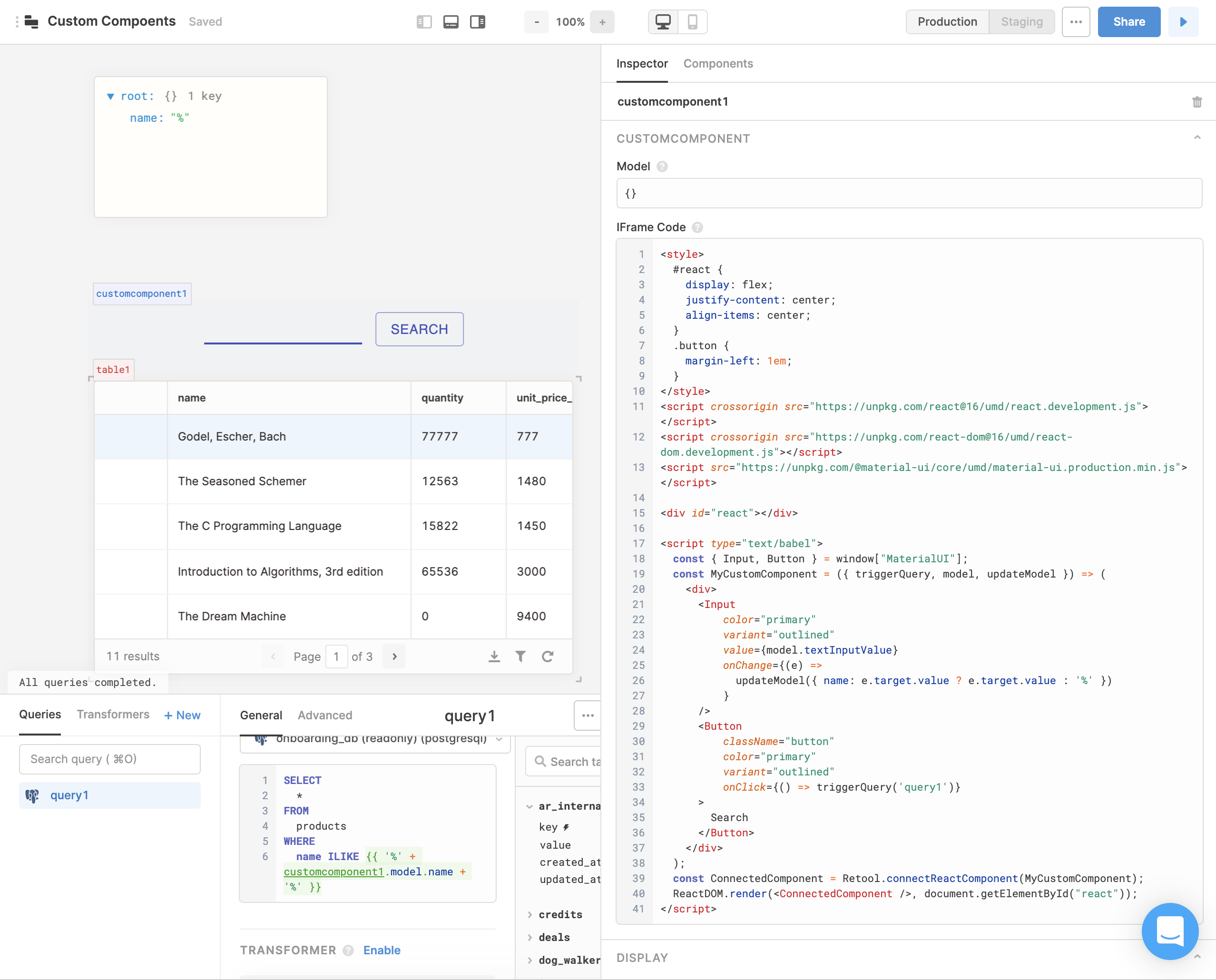The image size is (1216, 980).
Task: Click the app title Custom Compoents
Action: point(112,21)
